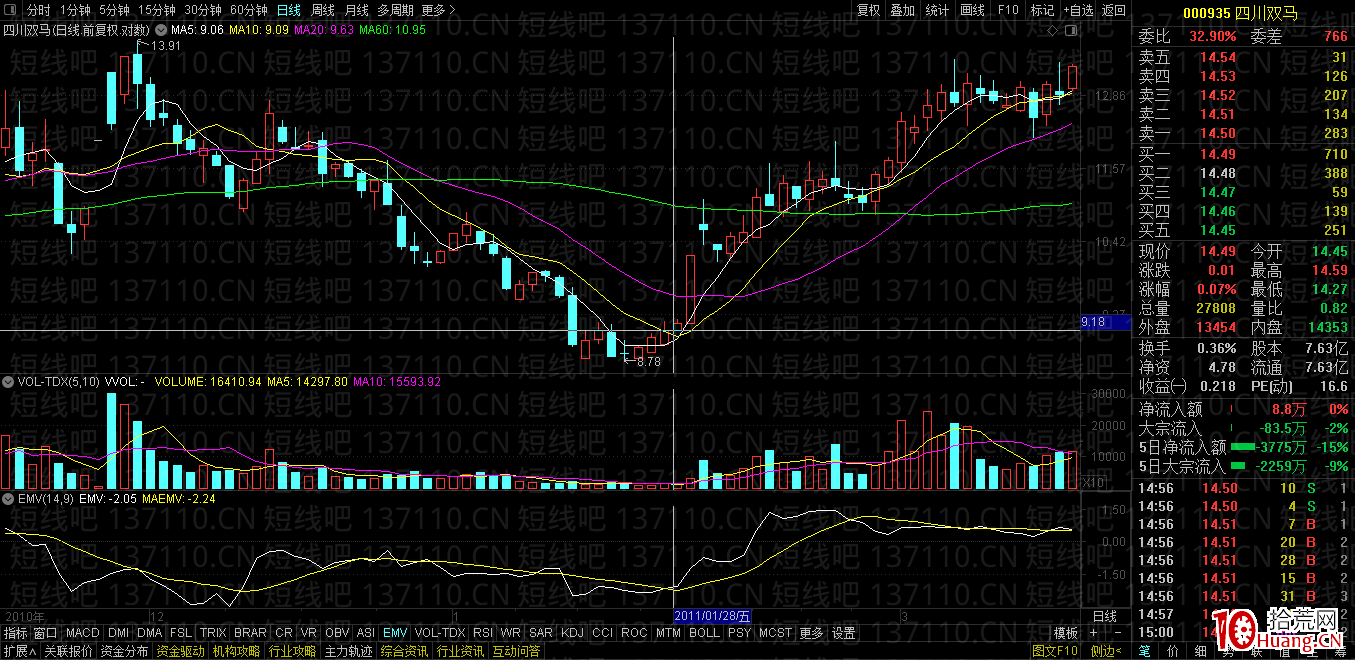Image resolution: width=1355 pixels, height=660 pixels.
Task: Select the 日线 daily period
Action: [x=289, y=10]
